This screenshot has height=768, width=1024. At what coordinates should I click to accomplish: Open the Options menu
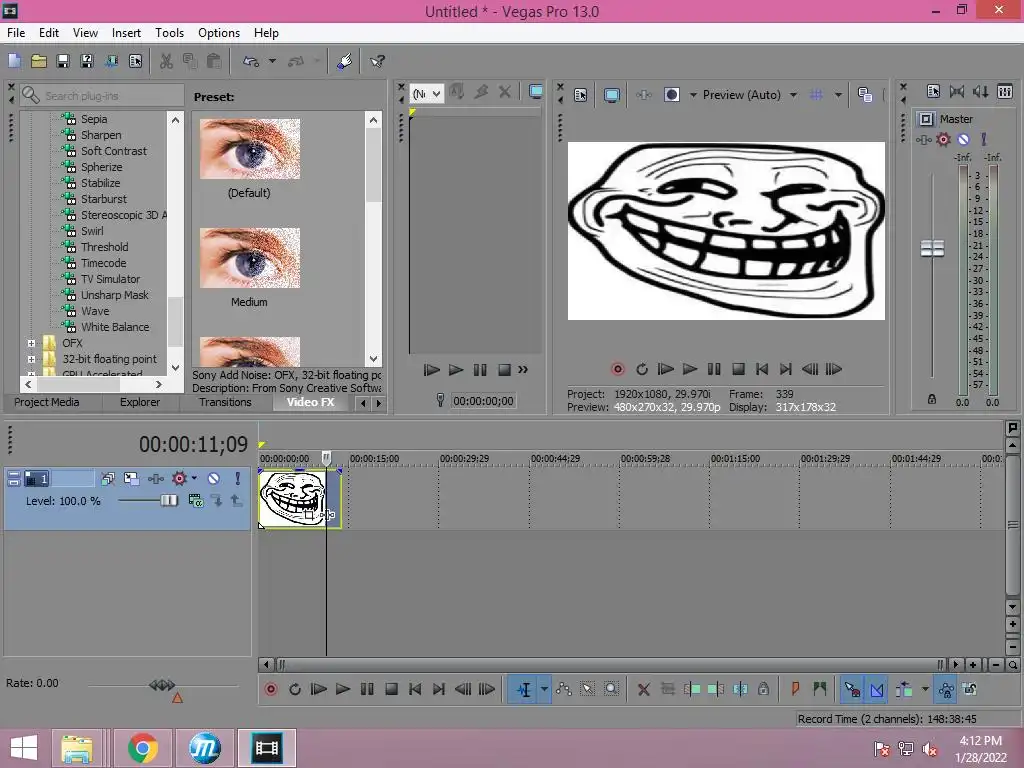219,33
